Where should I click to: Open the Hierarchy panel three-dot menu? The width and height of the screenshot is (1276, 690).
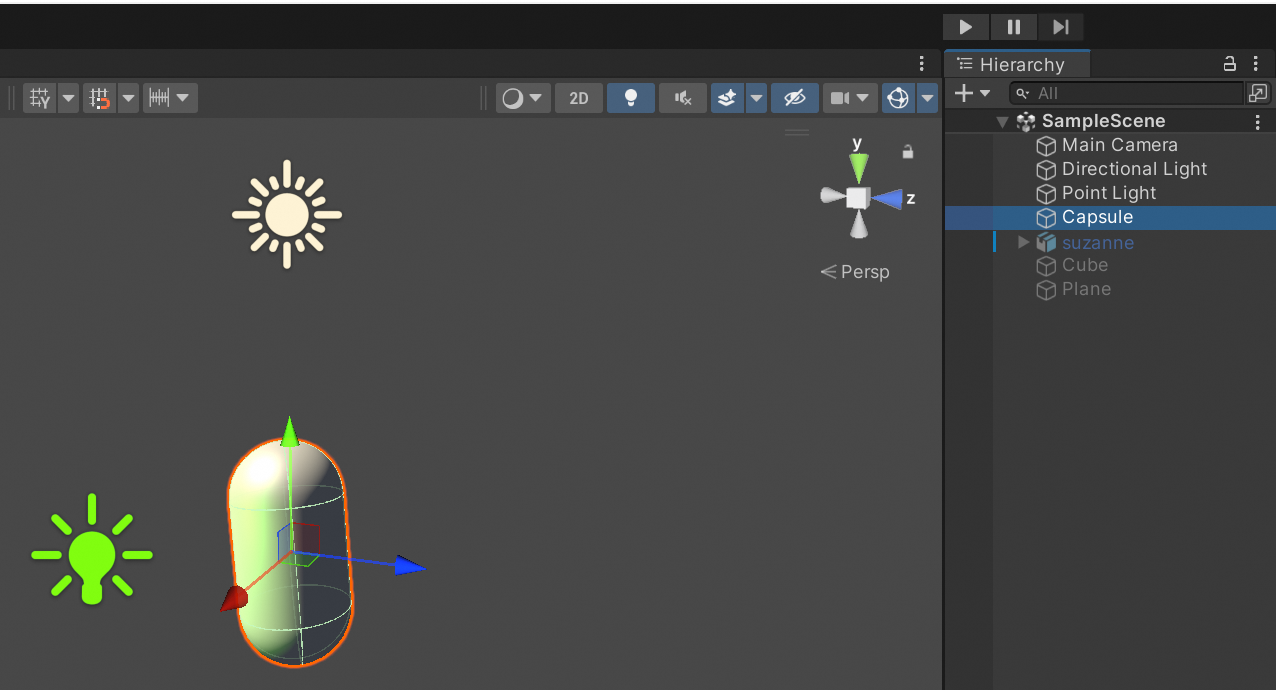point(1257,64)
